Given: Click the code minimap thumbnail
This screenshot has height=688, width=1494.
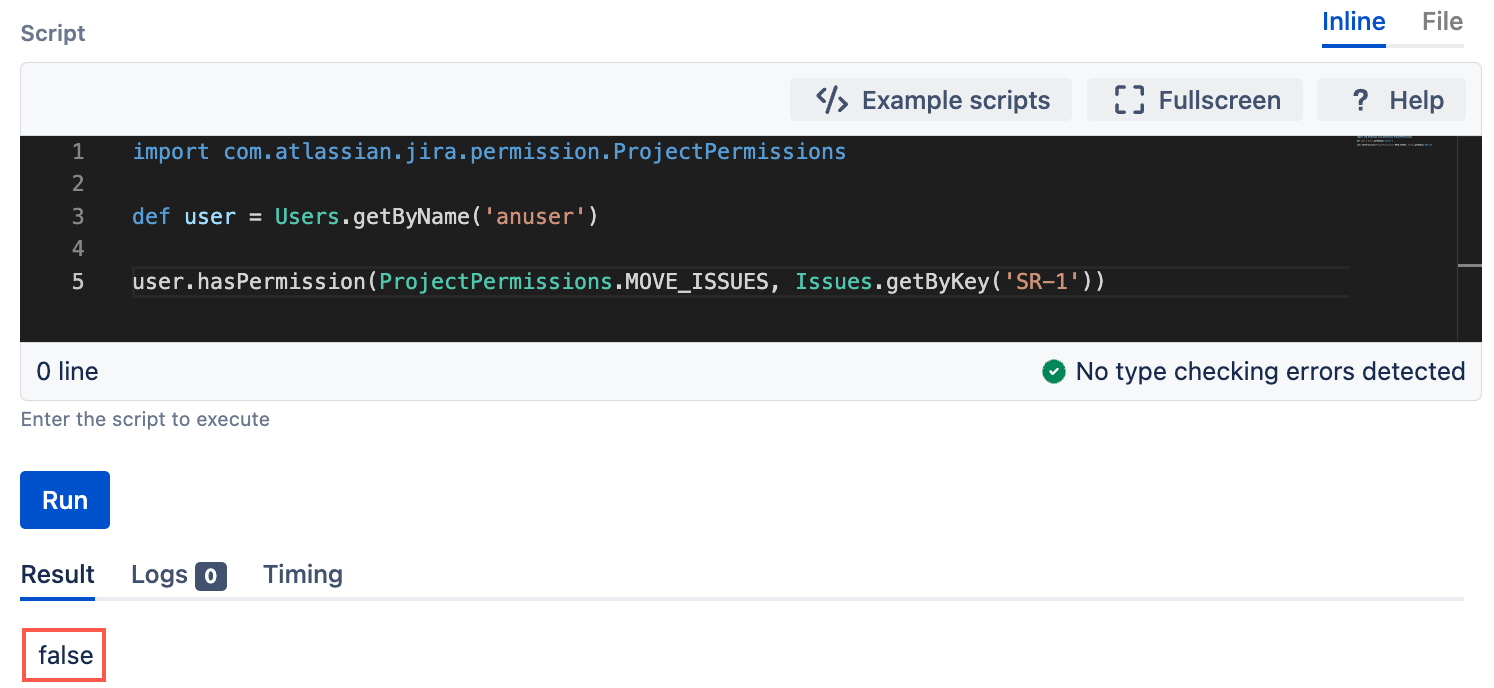Looking at the screenshot, I should coord(1395,141).
